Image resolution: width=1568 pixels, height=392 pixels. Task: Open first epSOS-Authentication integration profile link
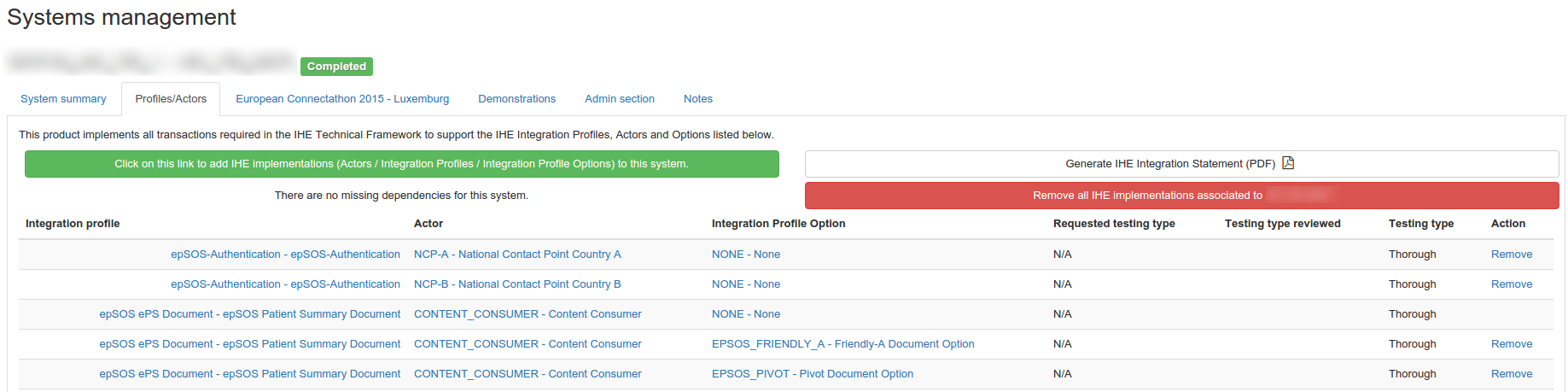[x=285, y=255]
